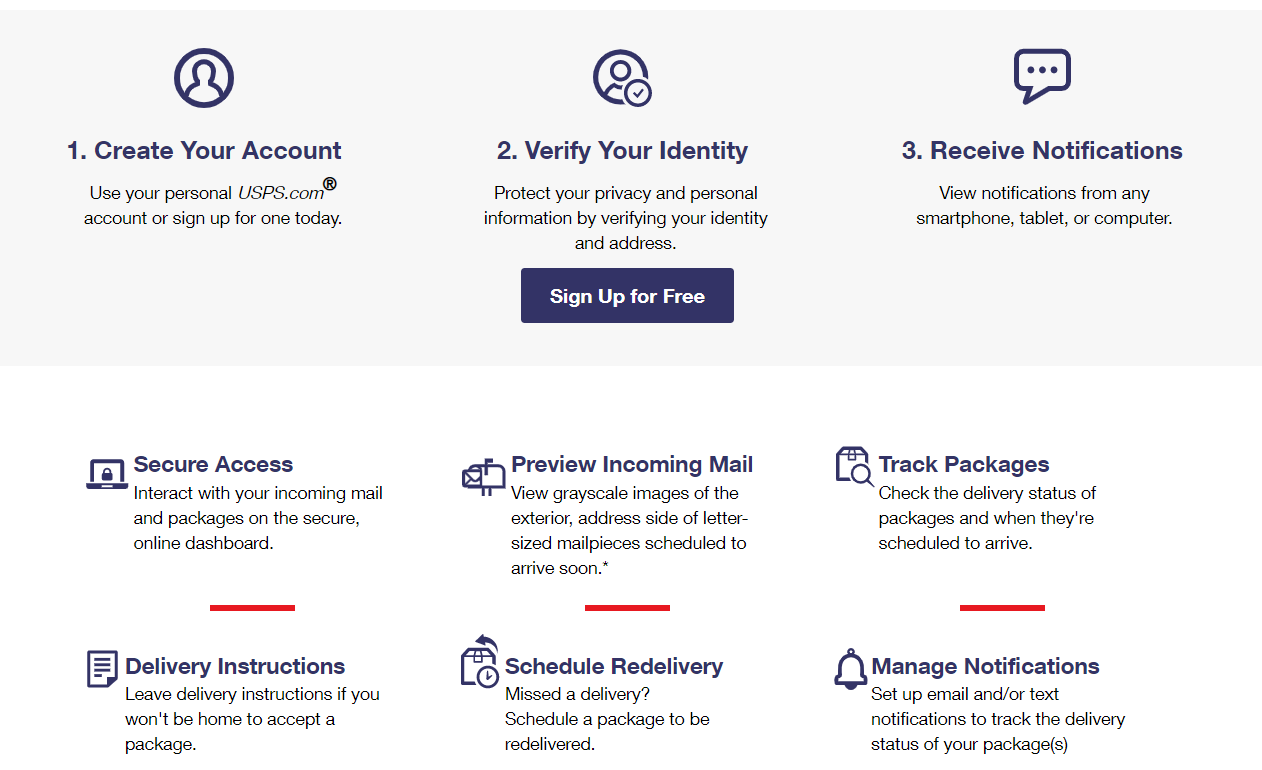Click the Create Your Account person icon
The height and width of the screenshot is (770, 1262).
[204, 77]
